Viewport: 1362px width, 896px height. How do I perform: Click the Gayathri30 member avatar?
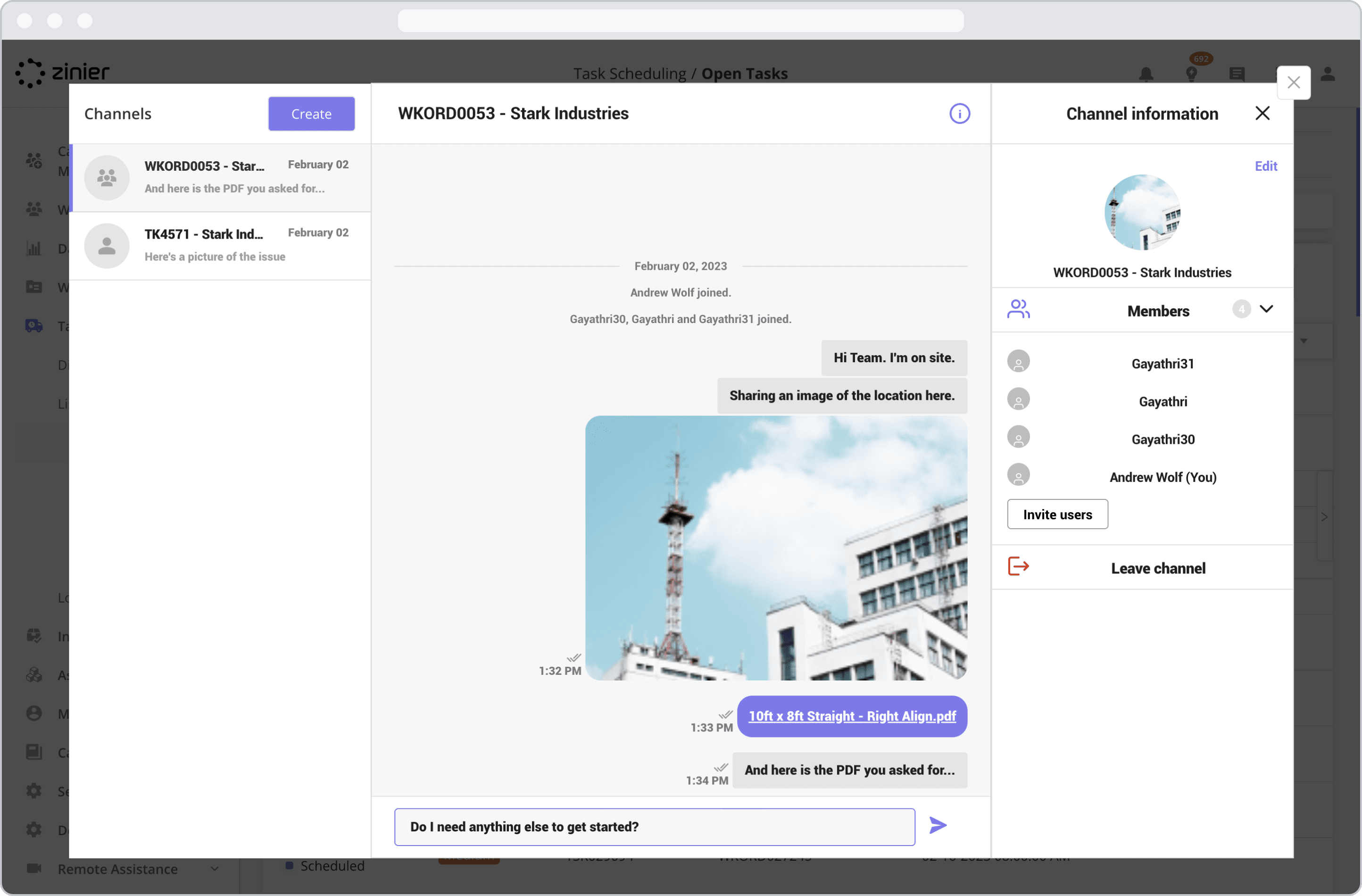(1018, 437)
